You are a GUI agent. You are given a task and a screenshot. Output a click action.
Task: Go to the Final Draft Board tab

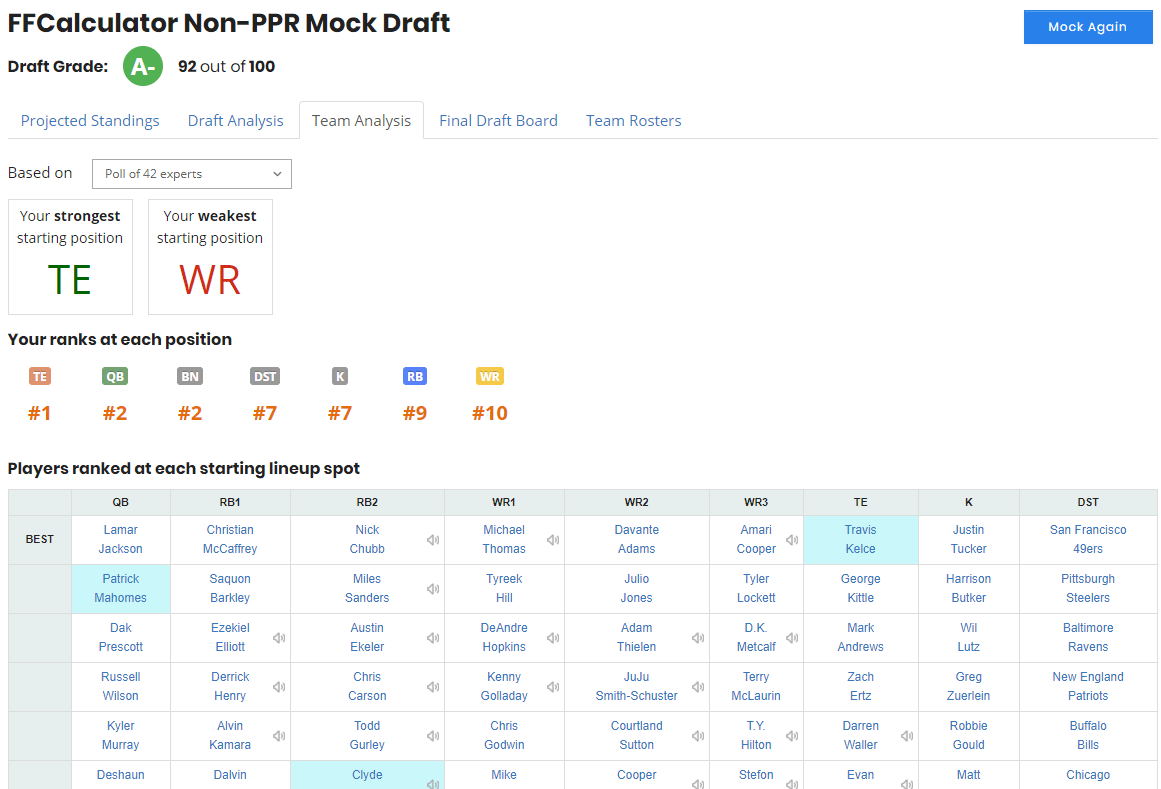498,121
